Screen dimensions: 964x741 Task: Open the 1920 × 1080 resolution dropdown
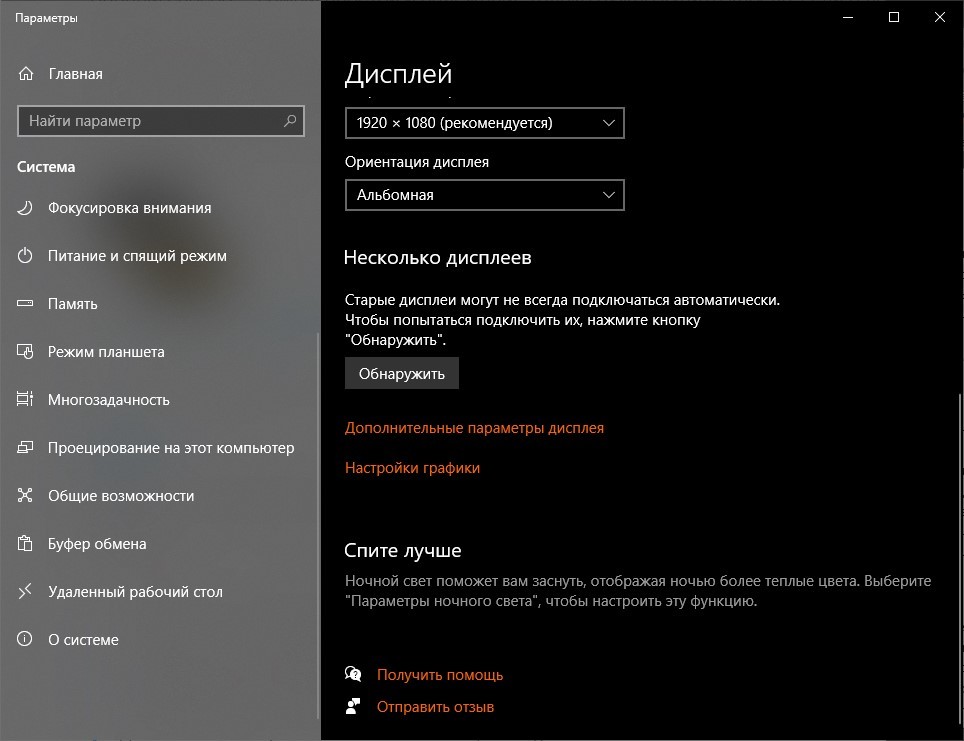tap(484, 123)
